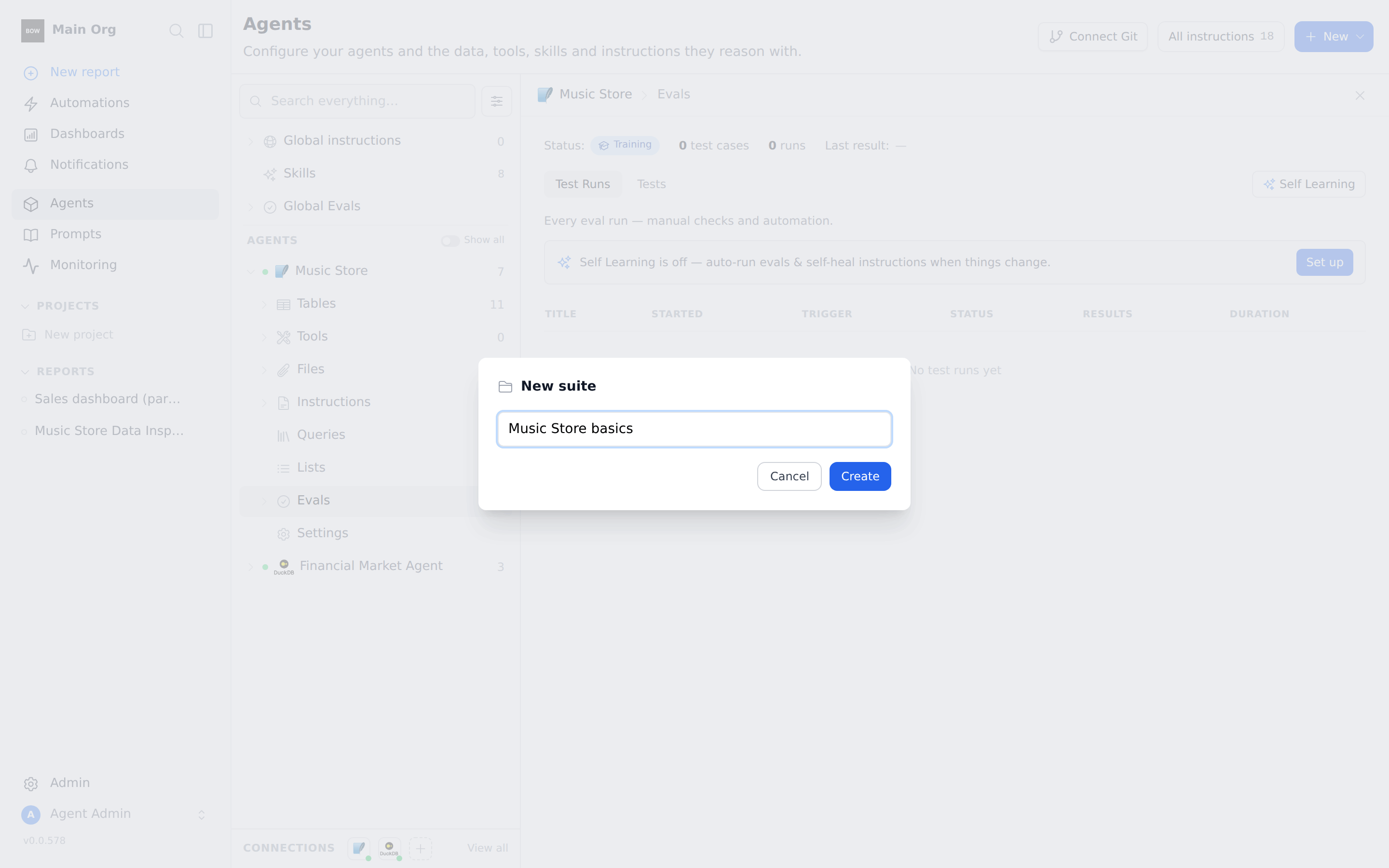This screenshot has height=868, width=1389.
Task: Expand Global instructions
Action: (x=250, y=141)
